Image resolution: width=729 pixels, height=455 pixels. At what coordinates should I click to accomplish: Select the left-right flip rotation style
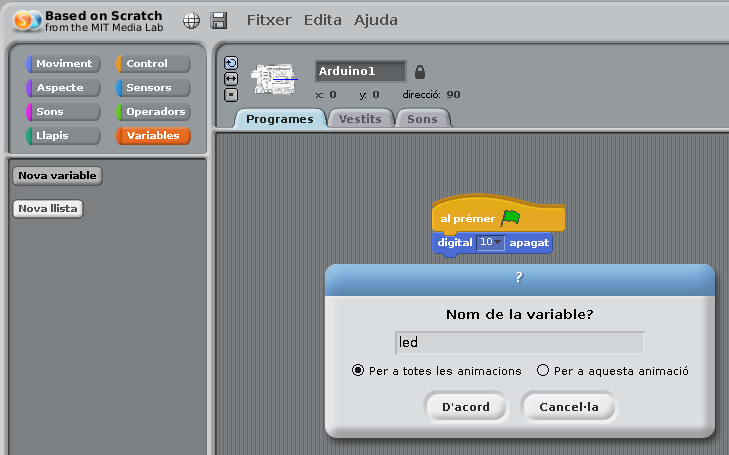(231, 79)
